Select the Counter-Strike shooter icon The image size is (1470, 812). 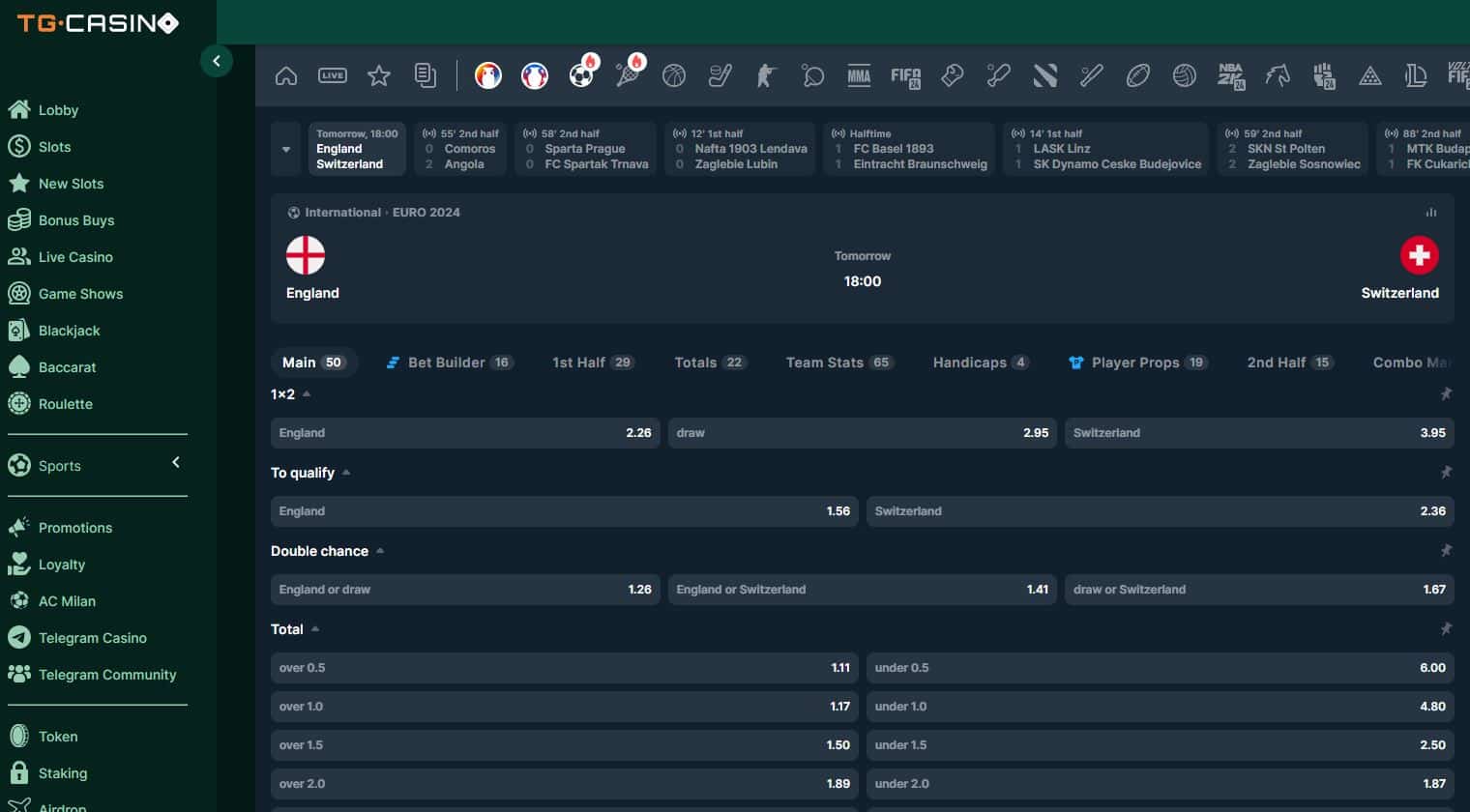[x=767, y=75]
